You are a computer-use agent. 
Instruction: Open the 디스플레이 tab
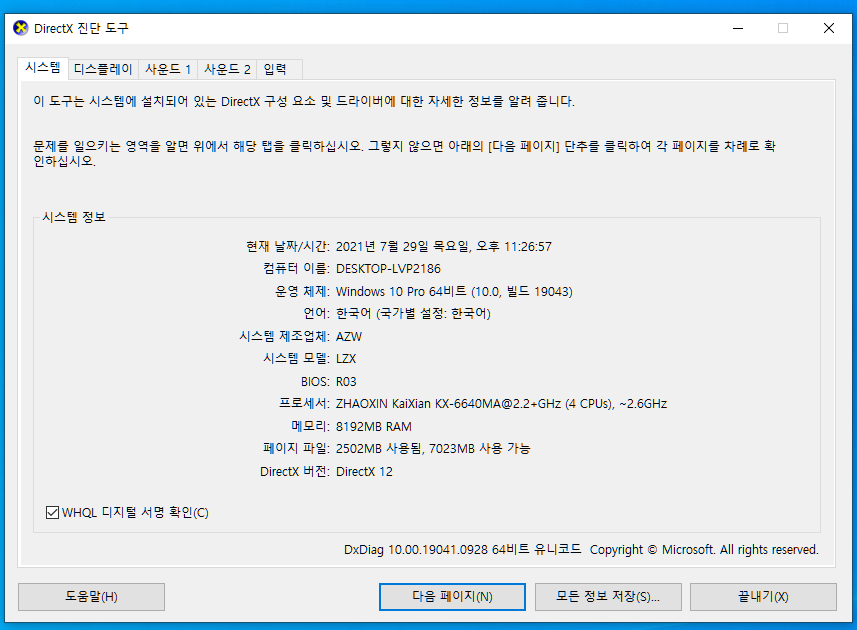103,69
